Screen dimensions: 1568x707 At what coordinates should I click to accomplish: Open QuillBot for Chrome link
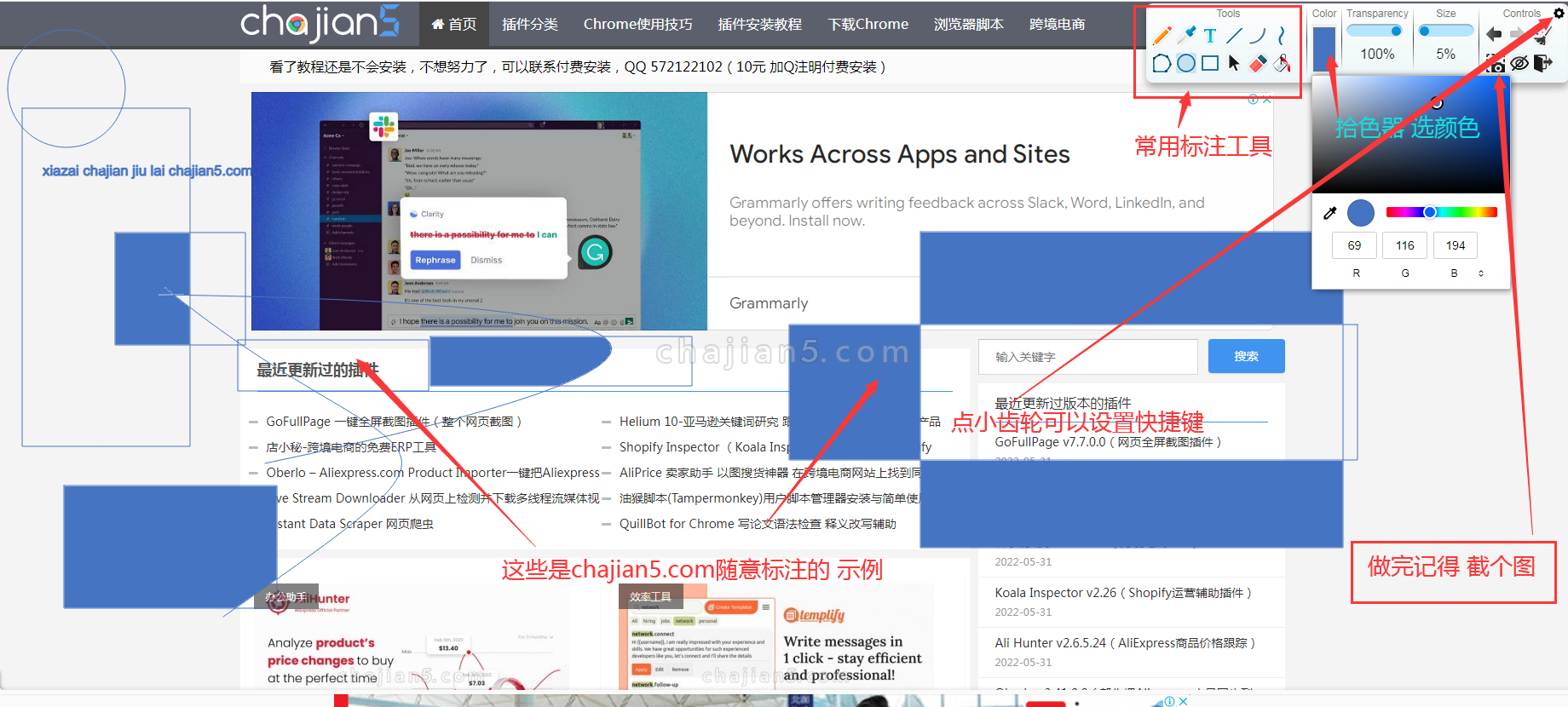(758, 524)
